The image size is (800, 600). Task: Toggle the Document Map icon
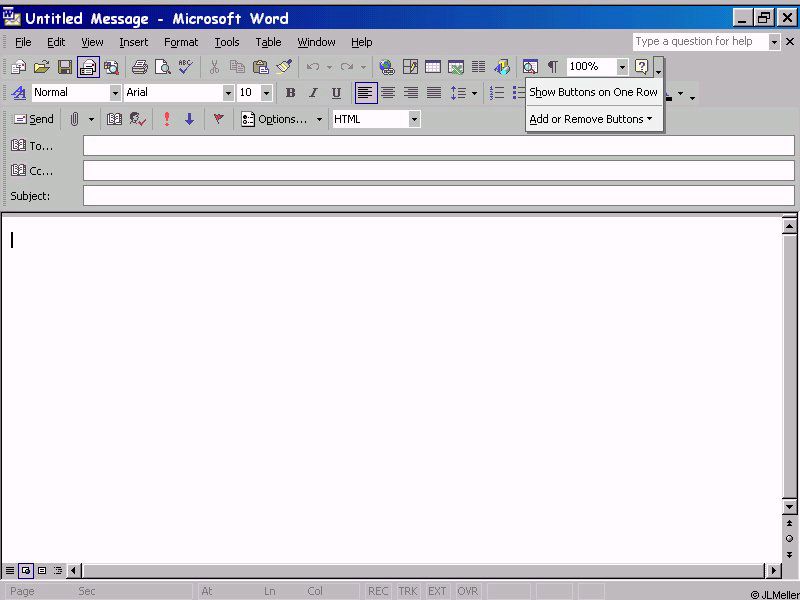point(530,67)
